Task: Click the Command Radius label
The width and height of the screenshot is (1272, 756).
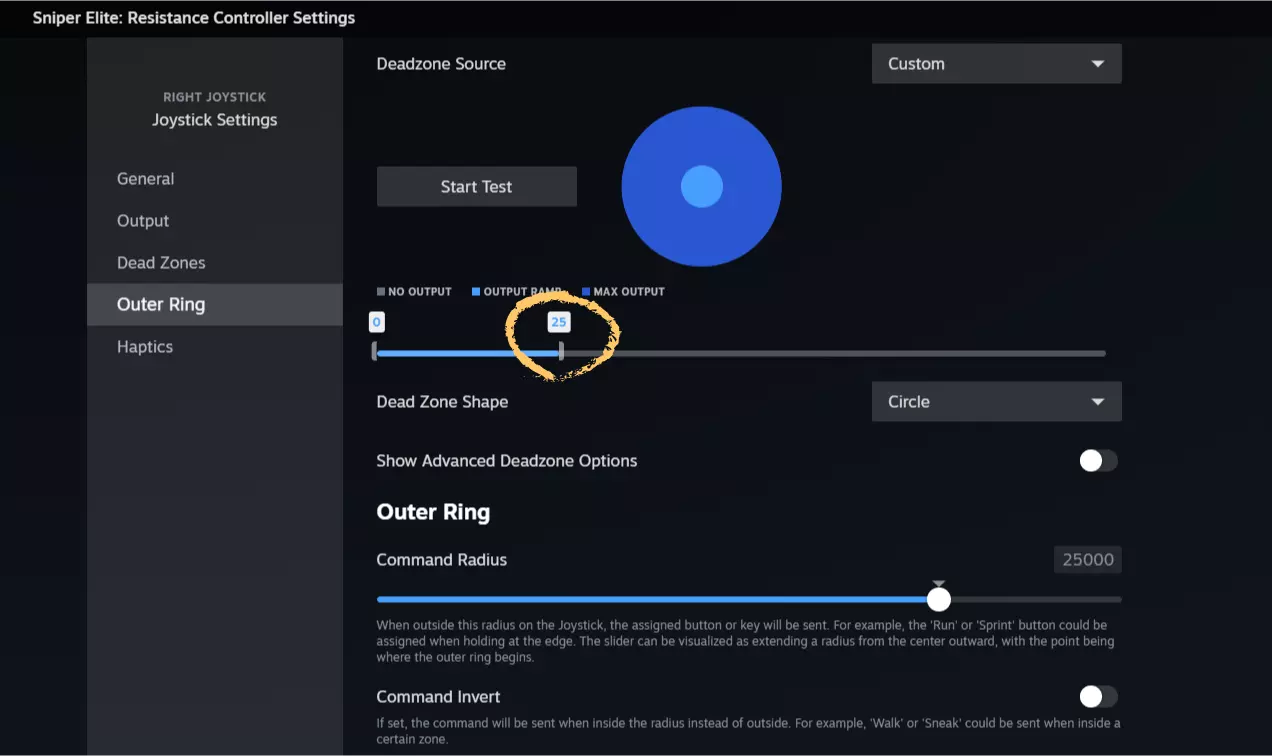Action: [x=441, y=560]
